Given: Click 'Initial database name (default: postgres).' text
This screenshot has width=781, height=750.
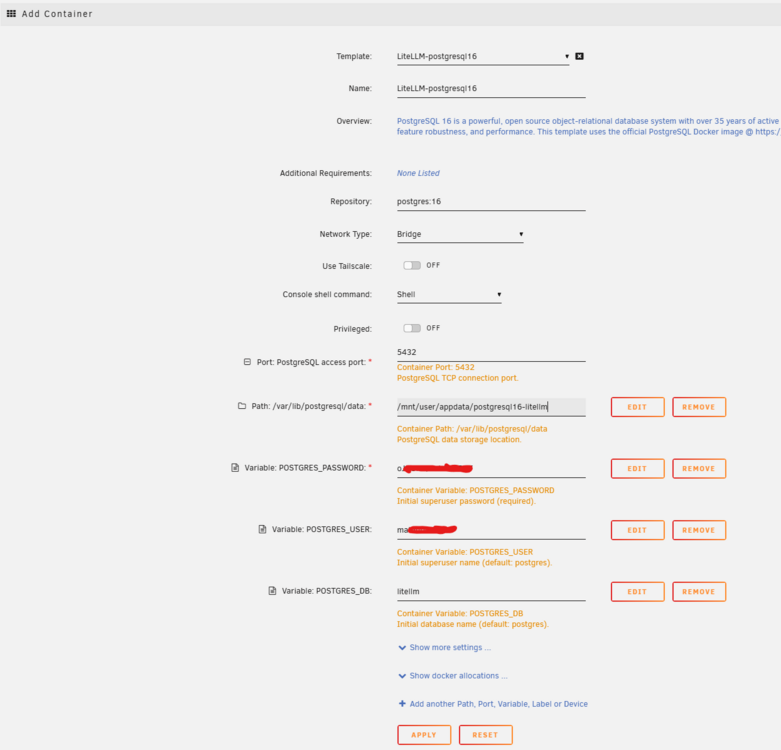Looking at the screenshot, I should (x=473, y=624).
